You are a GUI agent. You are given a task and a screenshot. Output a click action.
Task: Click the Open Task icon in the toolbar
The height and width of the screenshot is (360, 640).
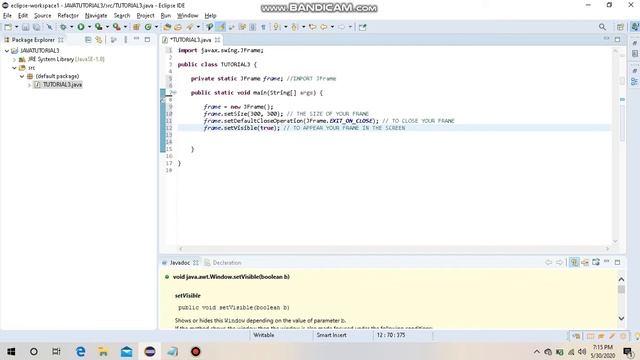[x=178, y=27]
